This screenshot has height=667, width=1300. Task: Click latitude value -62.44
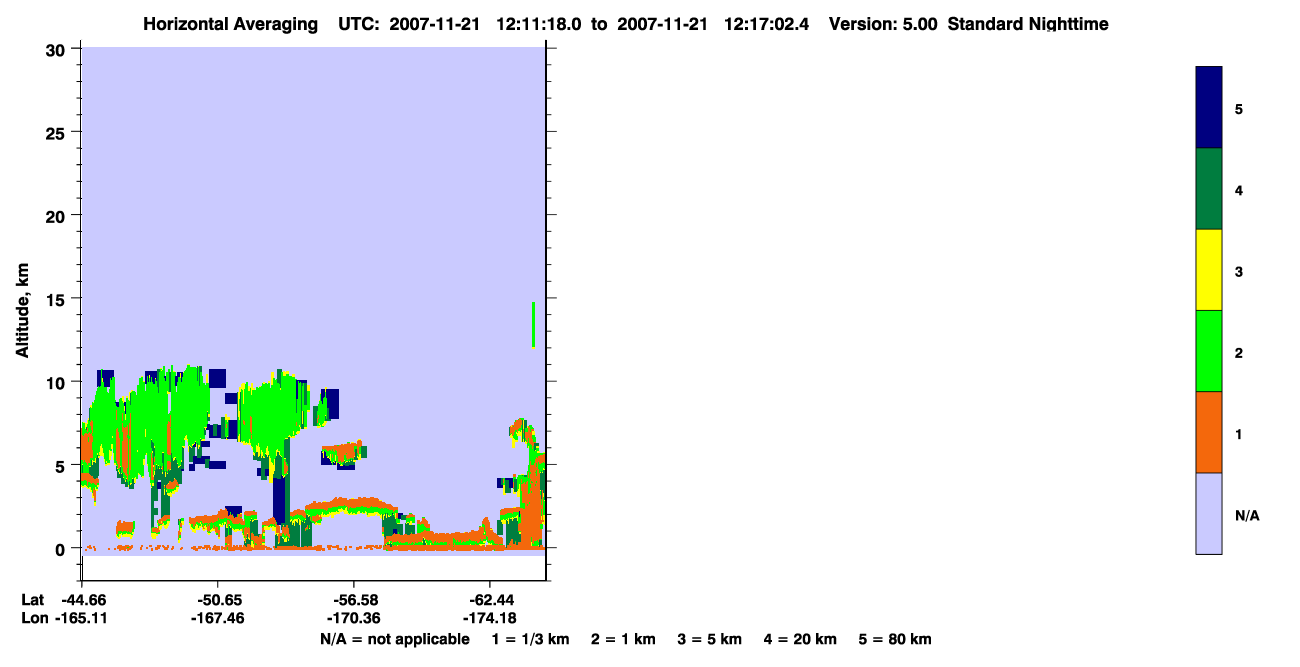[489, 600]
